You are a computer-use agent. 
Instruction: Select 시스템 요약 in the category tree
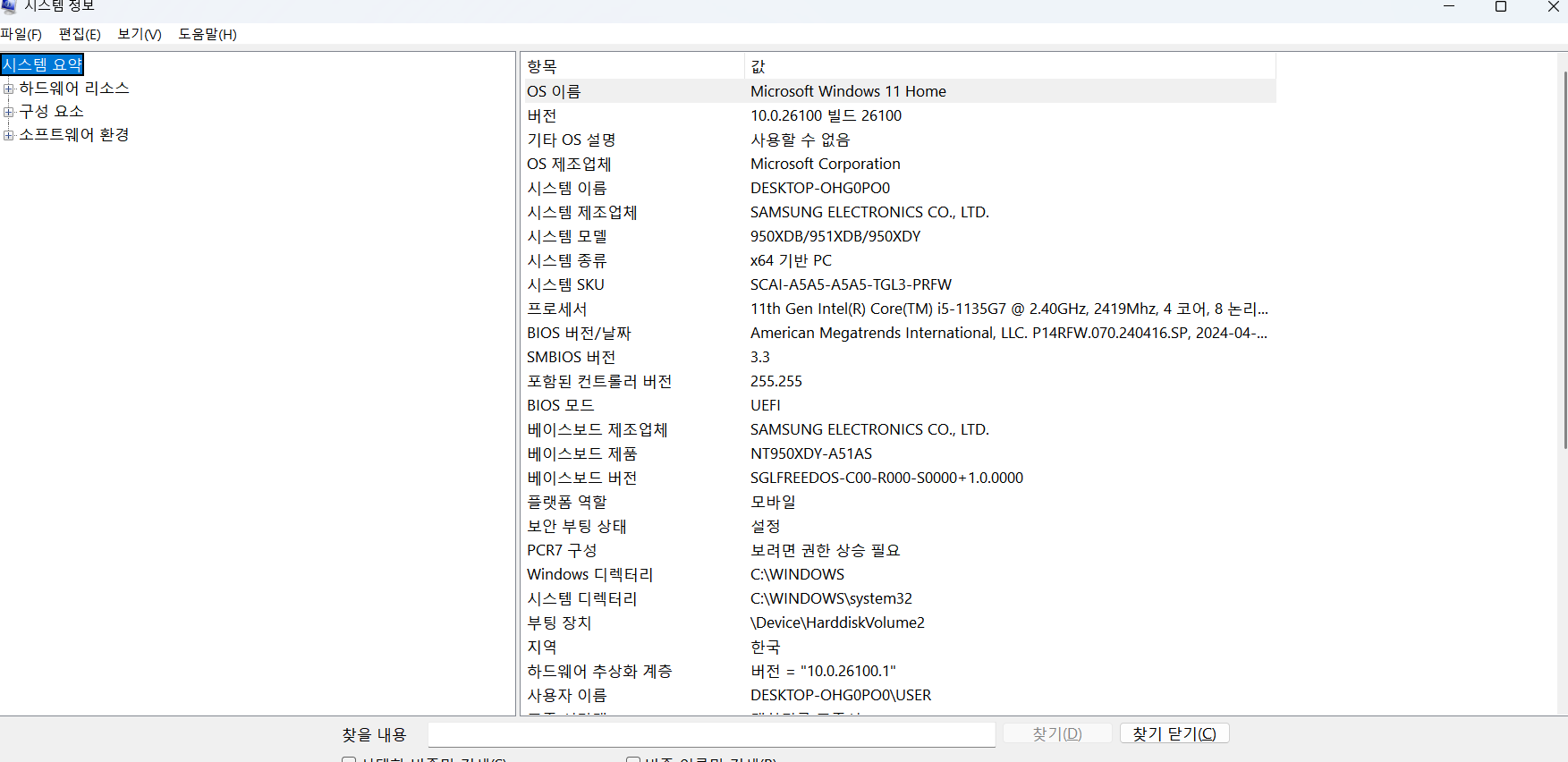[42, 65]
